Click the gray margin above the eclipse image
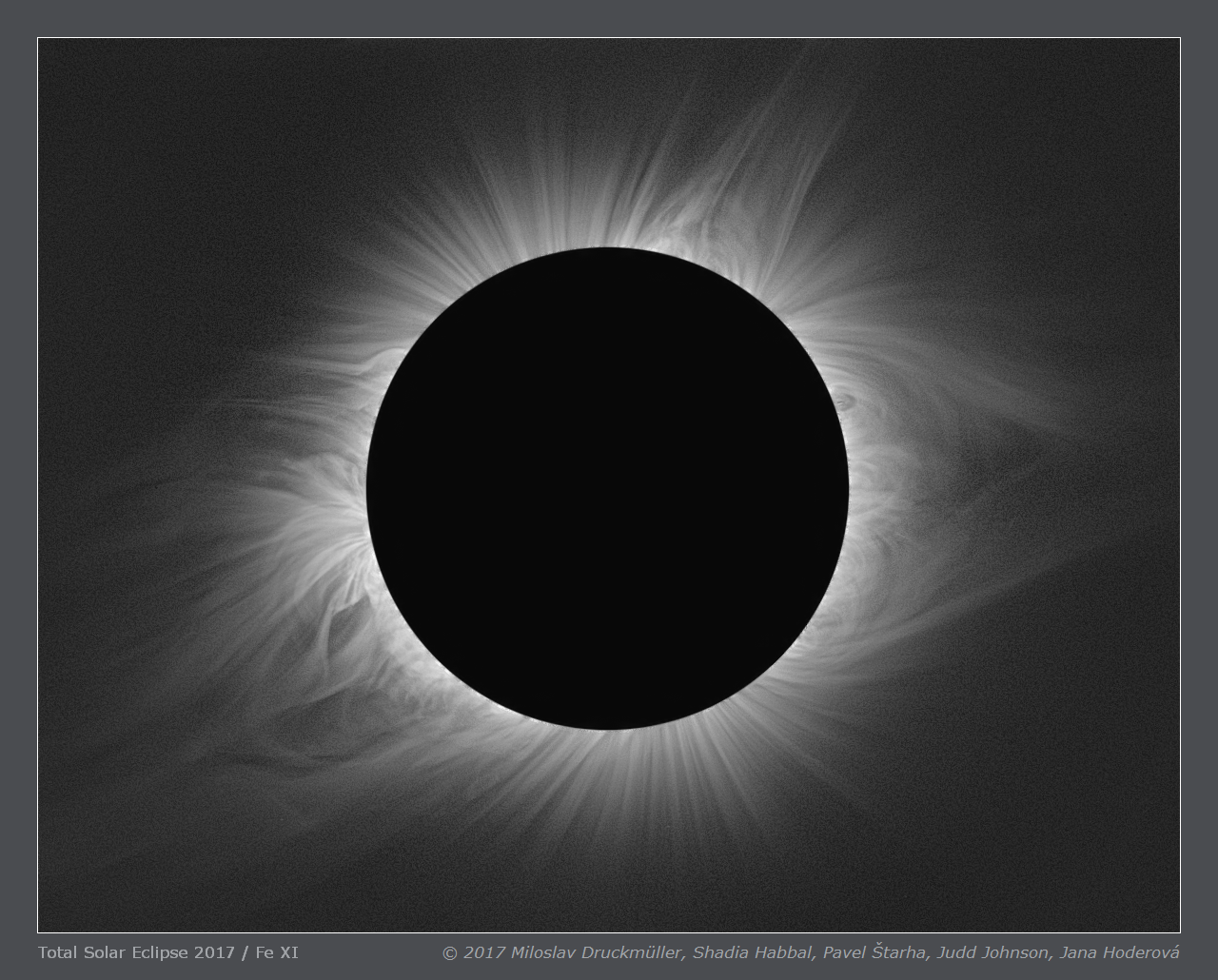 tap(609, 18)
